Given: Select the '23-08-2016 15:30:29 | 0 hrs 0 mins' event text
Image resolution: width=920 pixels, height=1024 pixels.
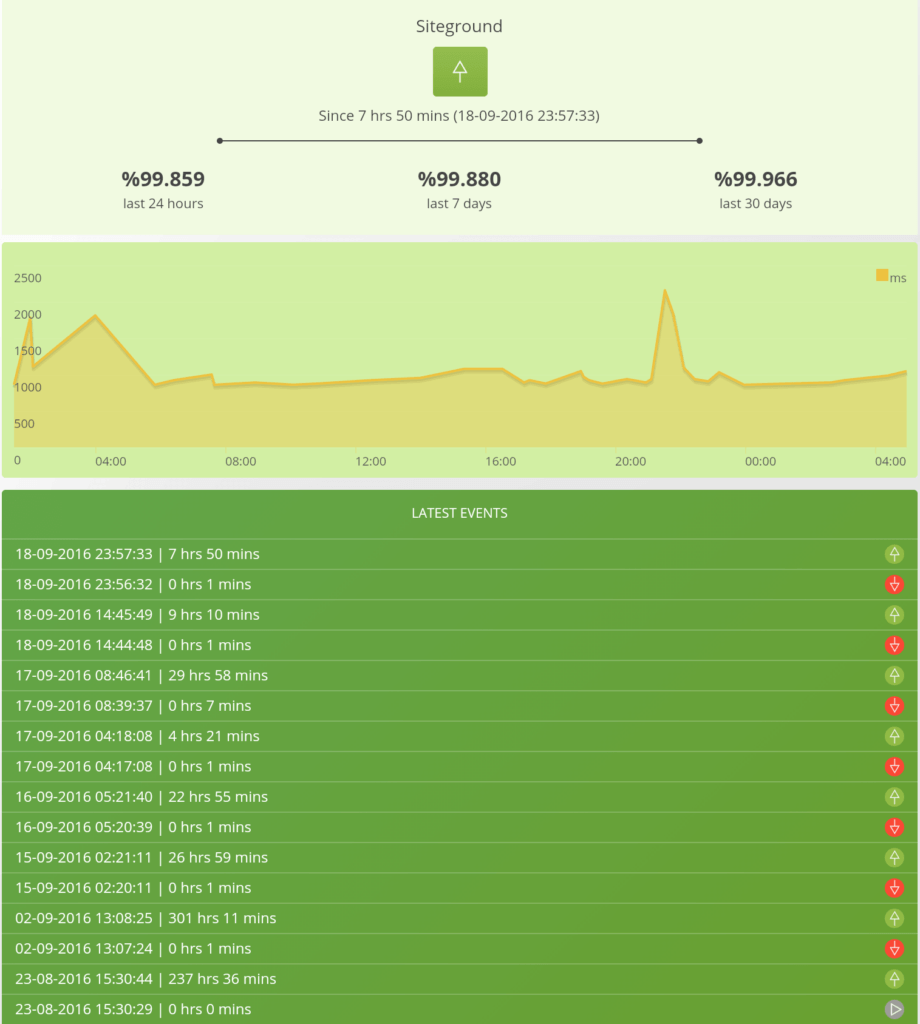Looking at the screenshot, I should coord(133,1010).
